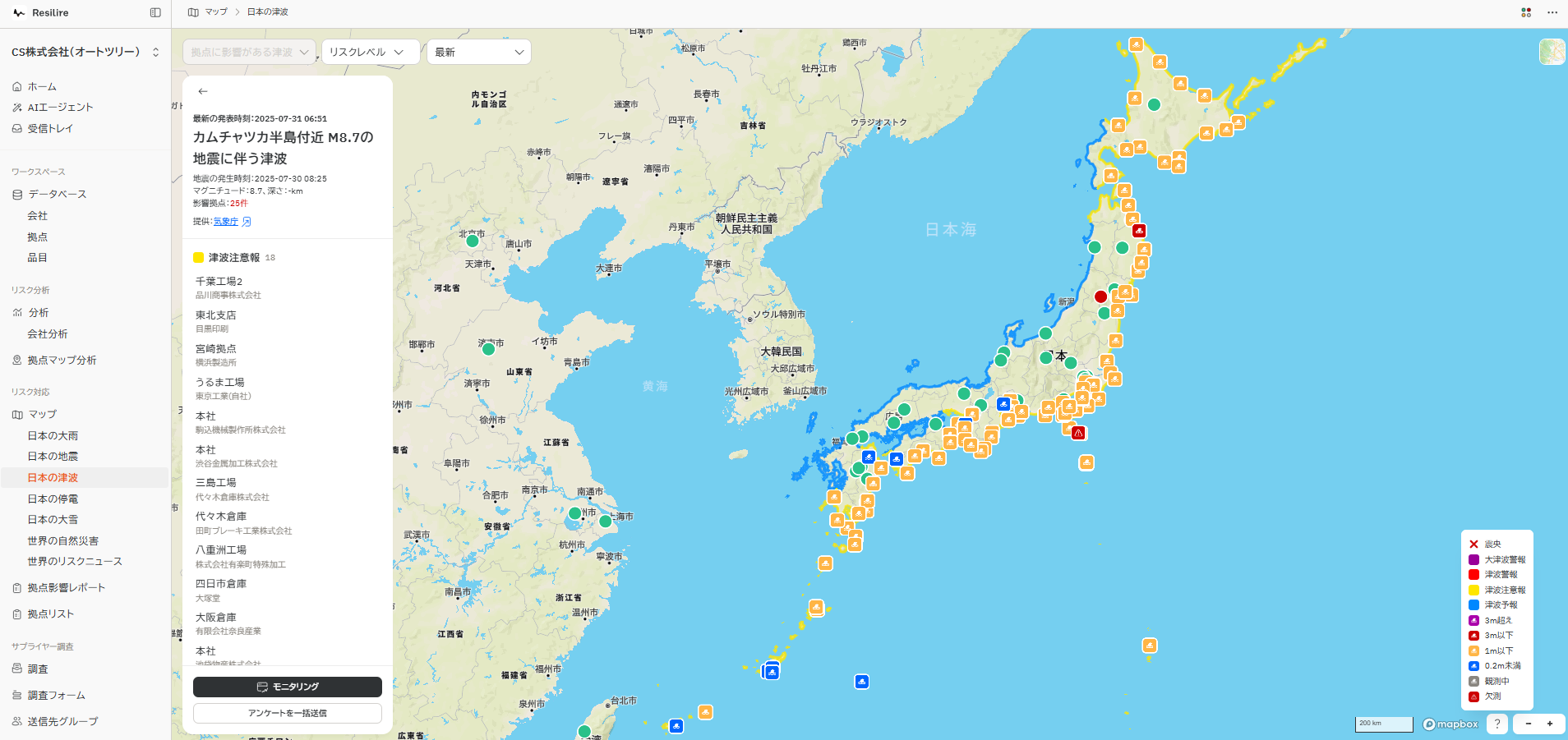
Task: Click the 調査 survey icon
Action: coord(17,669)
